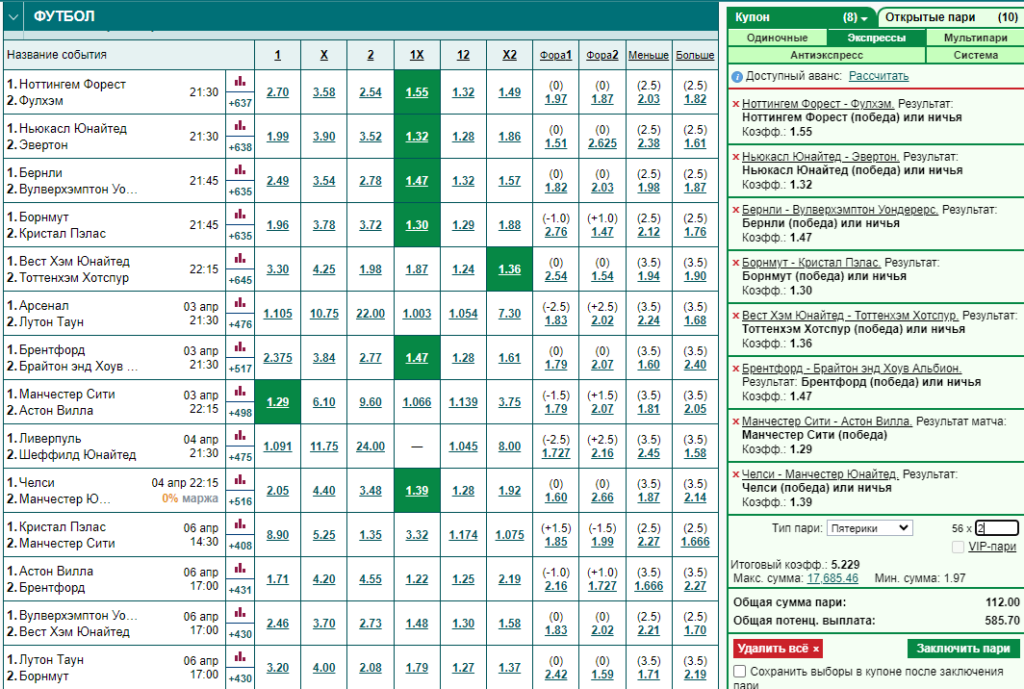Click the Удалить всё button
Screen dimensions: 1024x689
(x=777, y=648)
